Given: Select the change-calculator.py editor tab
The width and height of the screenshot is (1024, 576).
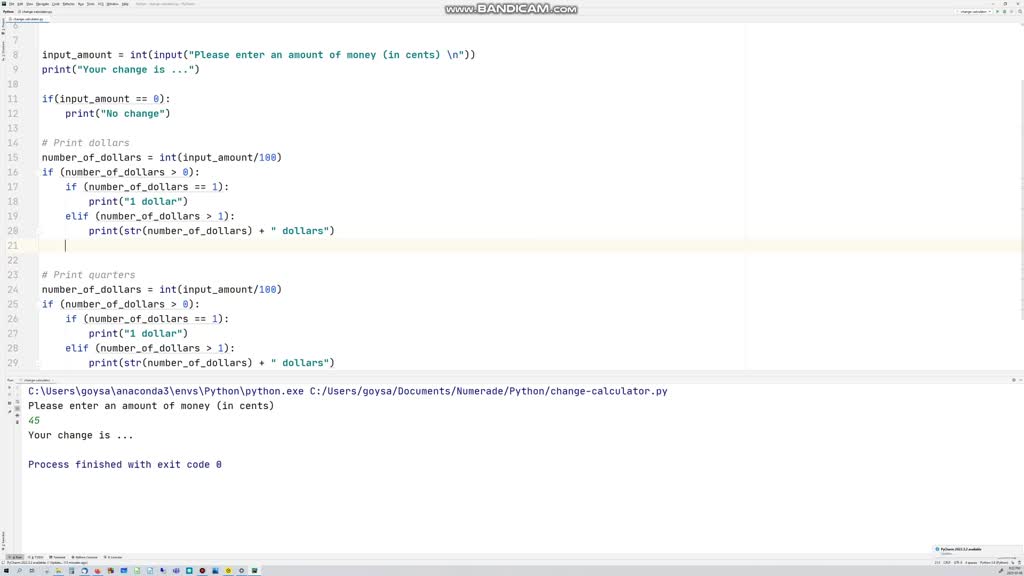Looking at the screenshot, I should click(26, 19).
